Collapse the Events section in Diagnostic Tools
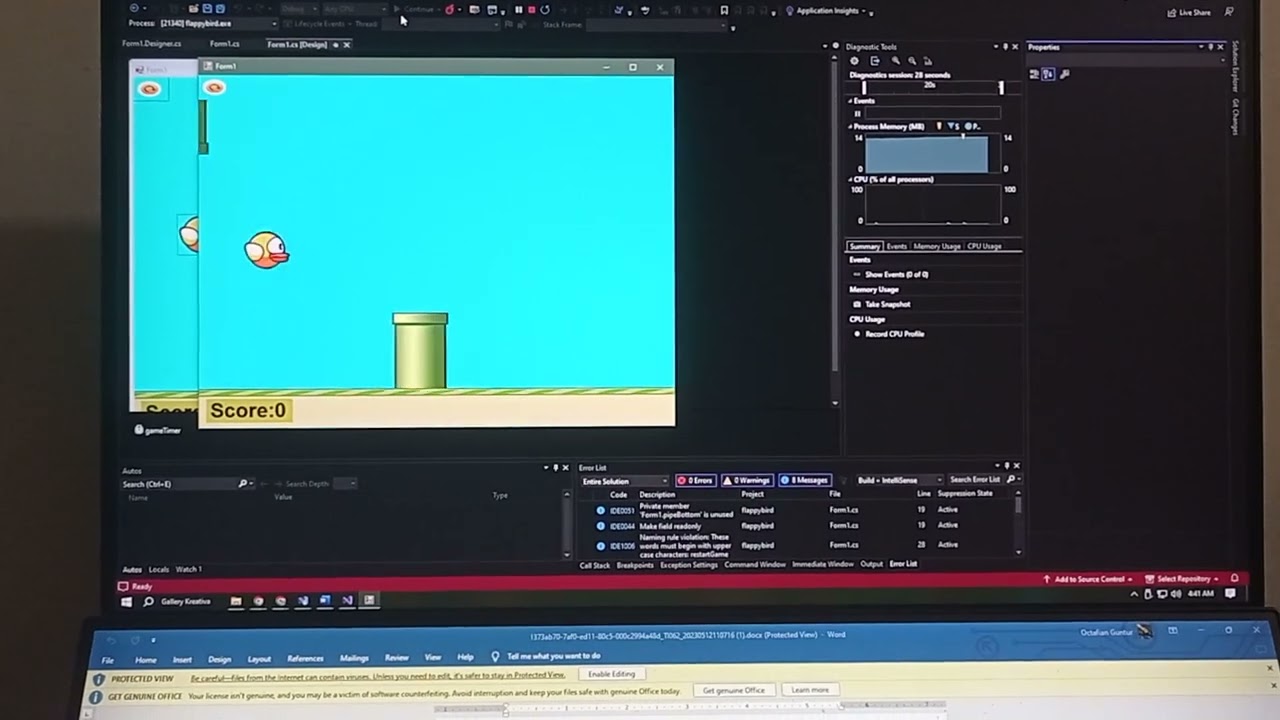 [851, 101]
